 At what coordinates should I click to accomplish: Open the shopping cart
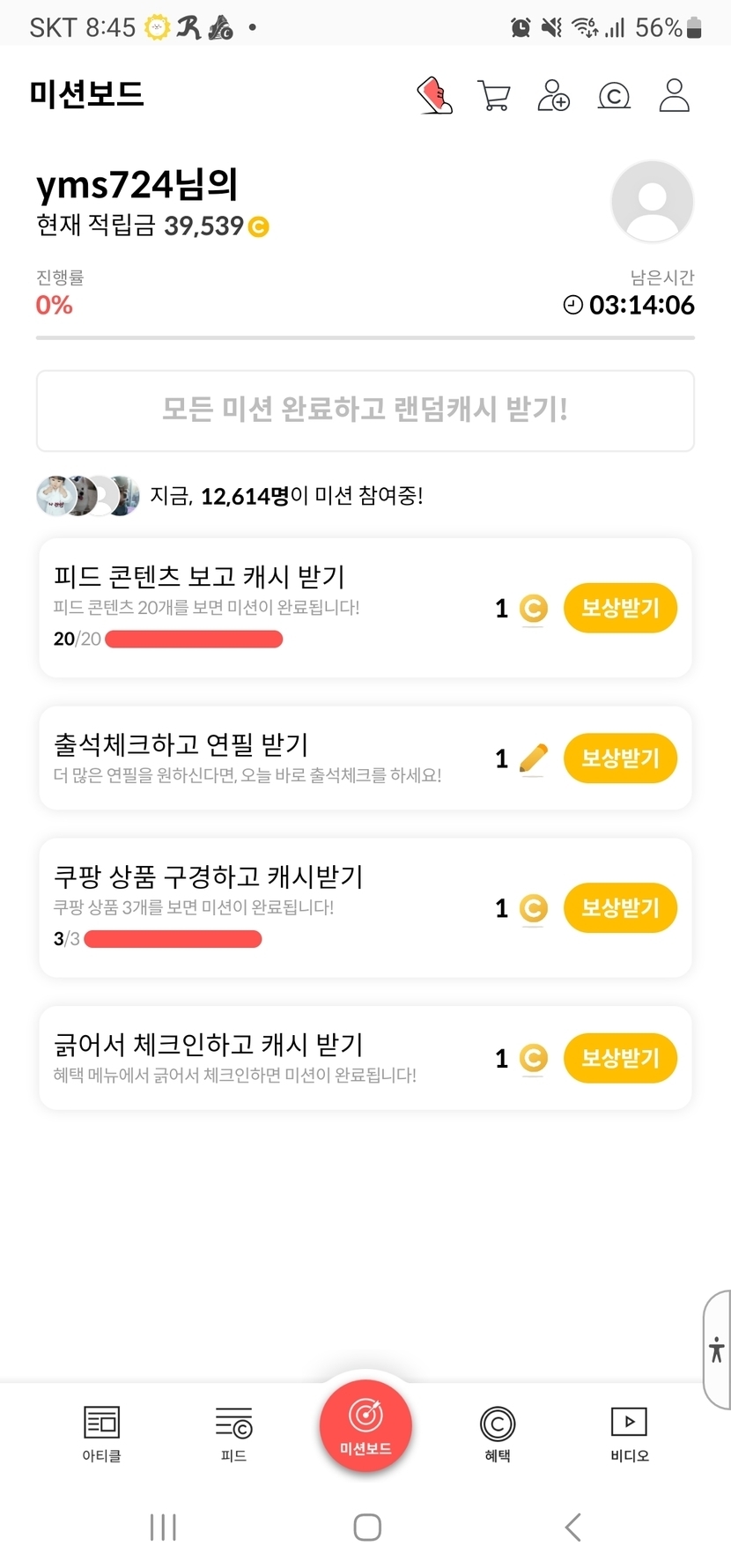pos(493,95)
